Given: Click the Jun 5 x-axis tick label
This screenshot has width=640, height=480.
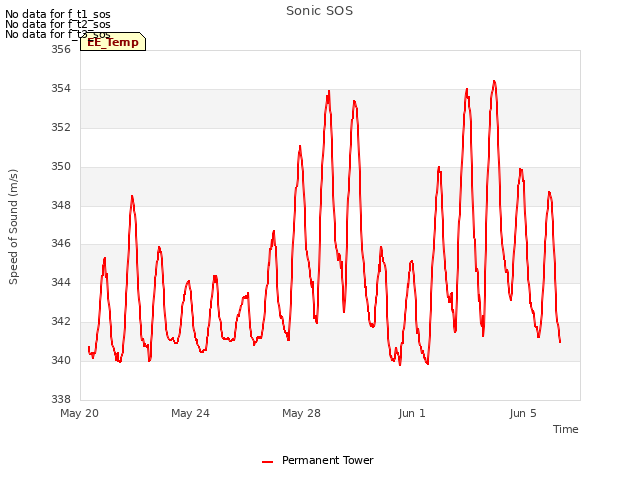Looking at the screenshot, I should pyautogui.click(x=523, y=413).
